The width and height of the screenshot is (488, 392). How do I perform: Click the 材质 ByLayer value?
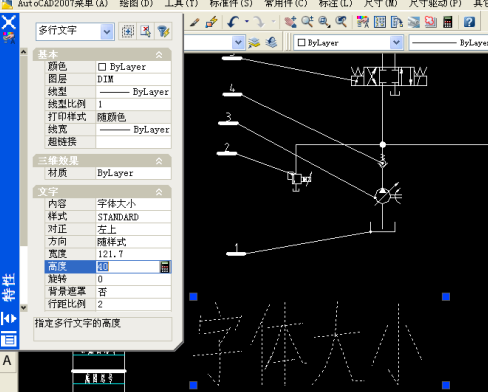tap(133, 173)
